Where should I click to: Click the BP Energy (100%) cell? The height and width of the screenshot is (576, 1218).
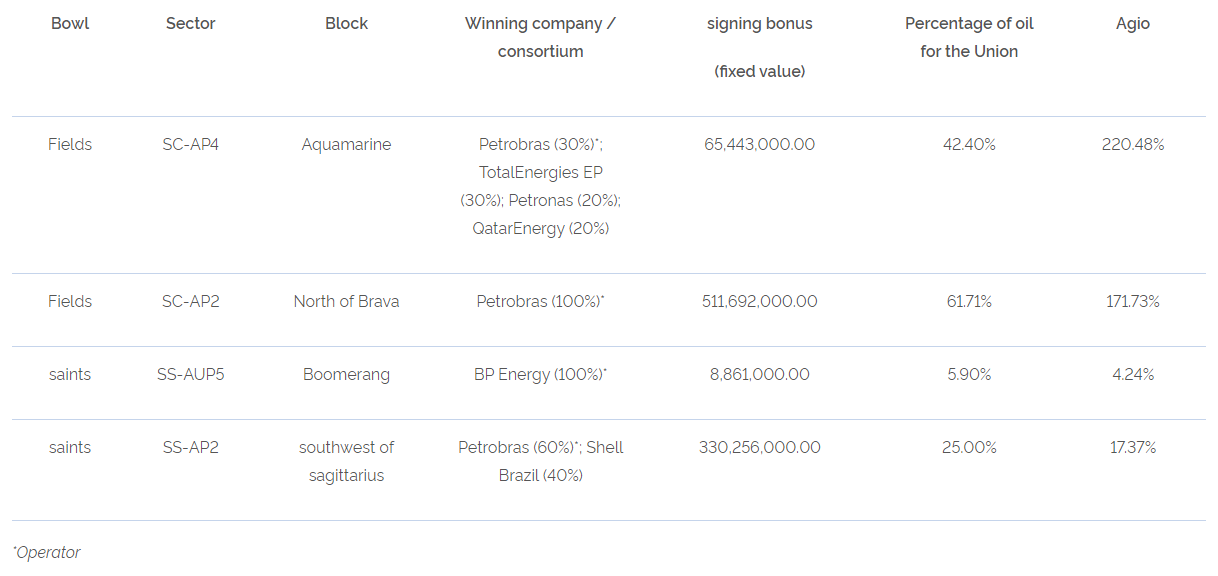[540, 374]
